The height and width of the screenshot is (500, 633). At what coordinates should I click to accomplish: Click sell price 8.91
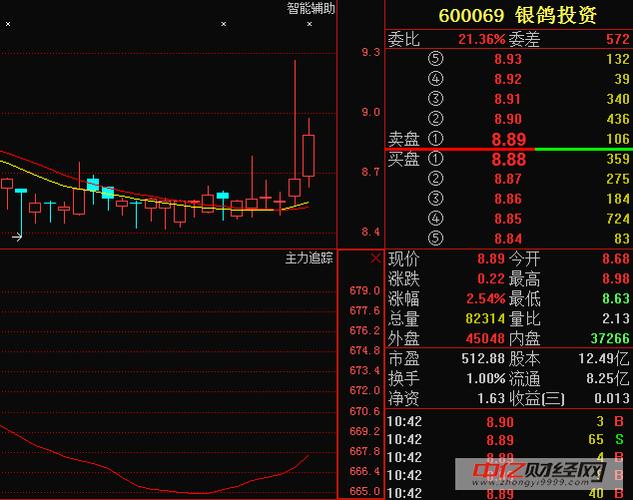point(508,99)
